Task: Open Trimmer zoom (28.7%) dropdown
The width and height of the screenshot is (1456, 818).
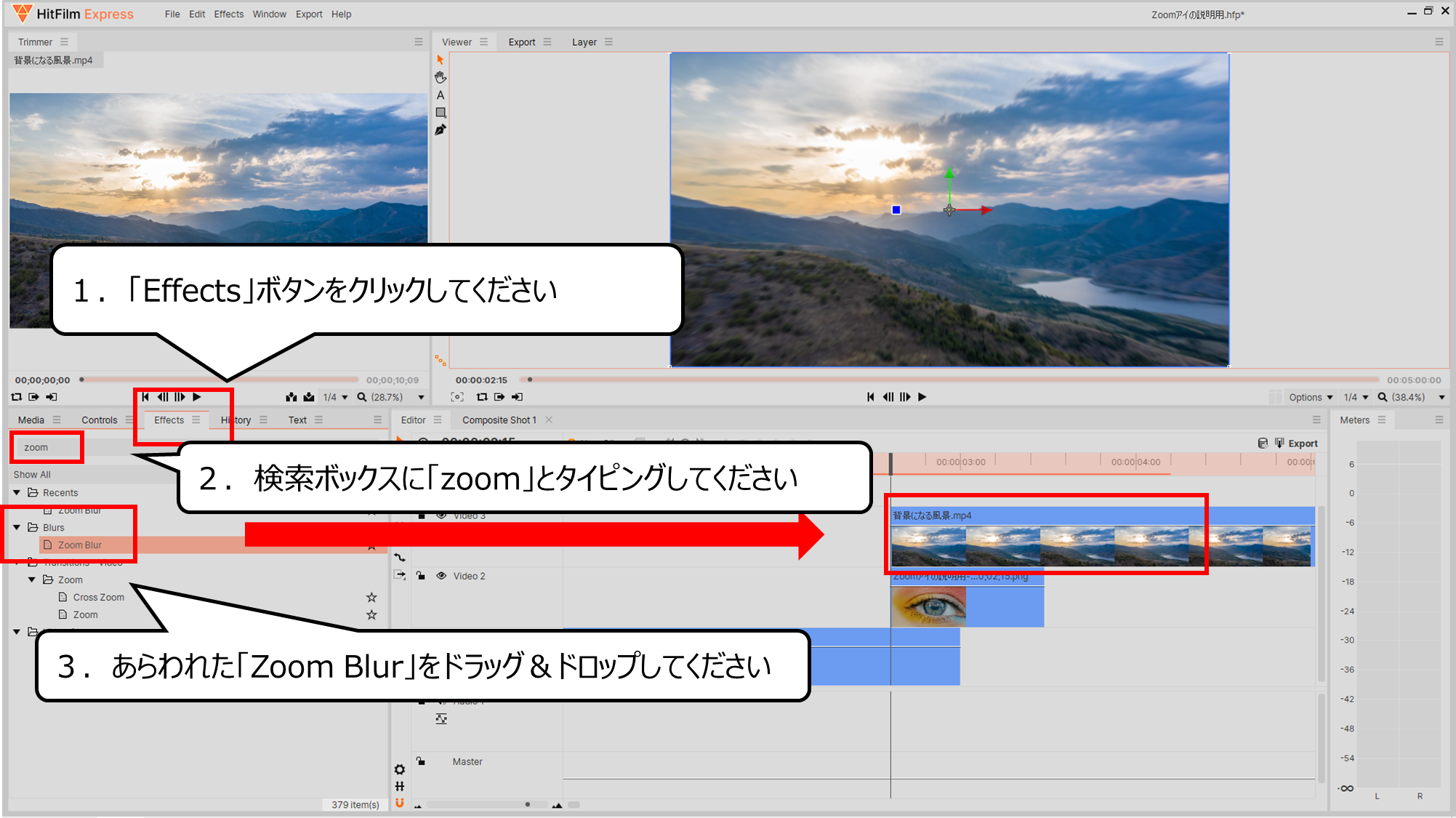Action: [391, 397]
